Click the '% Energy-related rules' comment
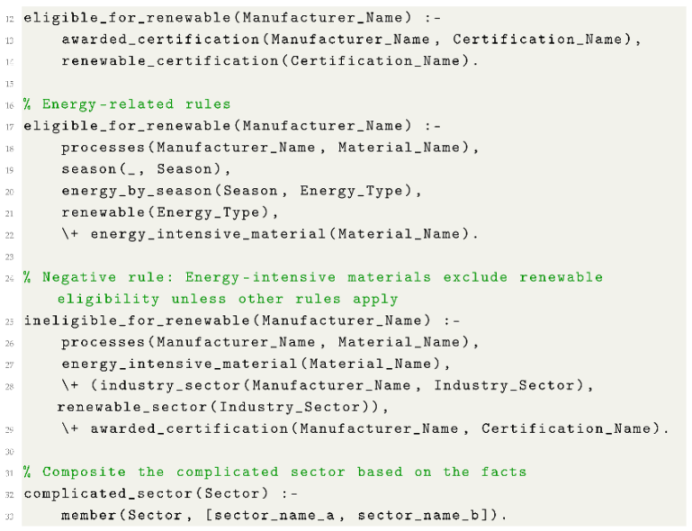692x531 pixels. [126, 105]
